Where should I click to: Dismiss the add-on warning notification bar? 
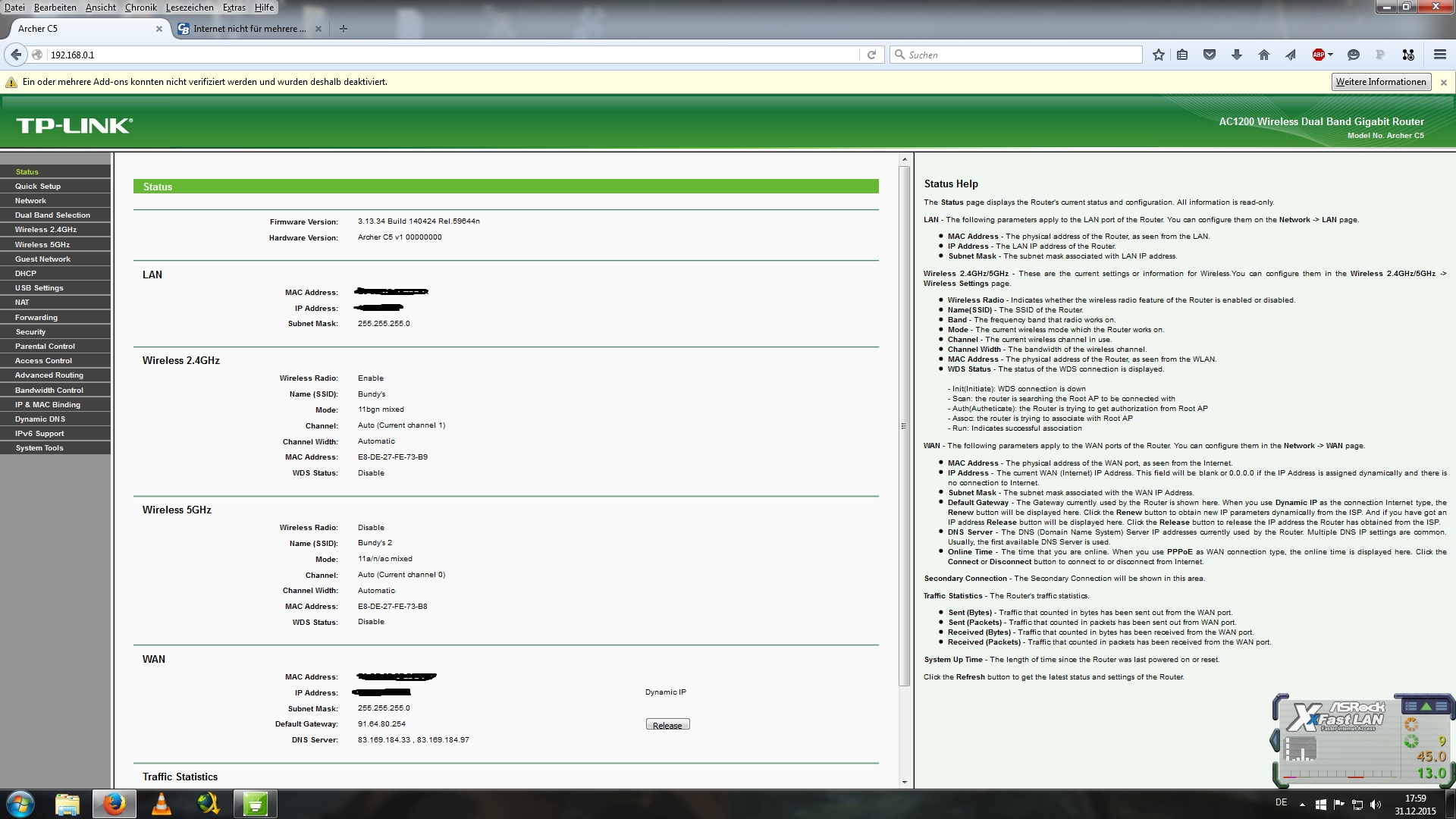pos(1443,82)
